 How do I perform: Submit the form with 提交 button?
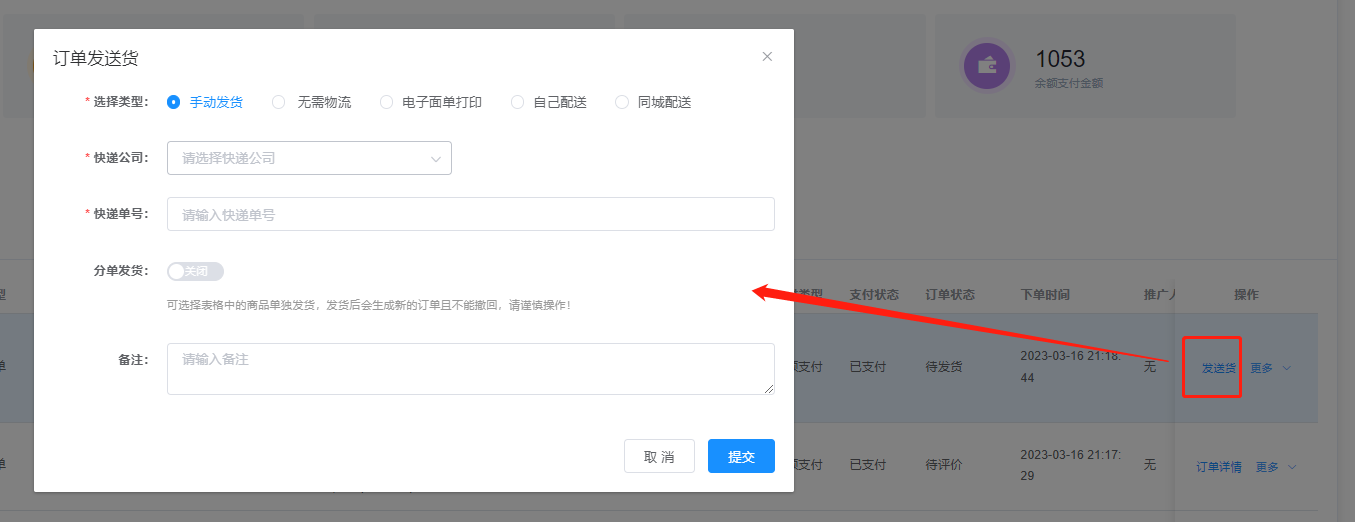pos(741,456)
